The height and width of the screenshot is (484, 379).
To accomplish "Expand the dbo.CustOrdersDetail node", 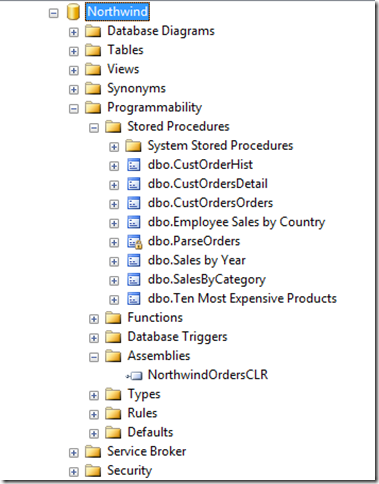I will click(114, 185).
